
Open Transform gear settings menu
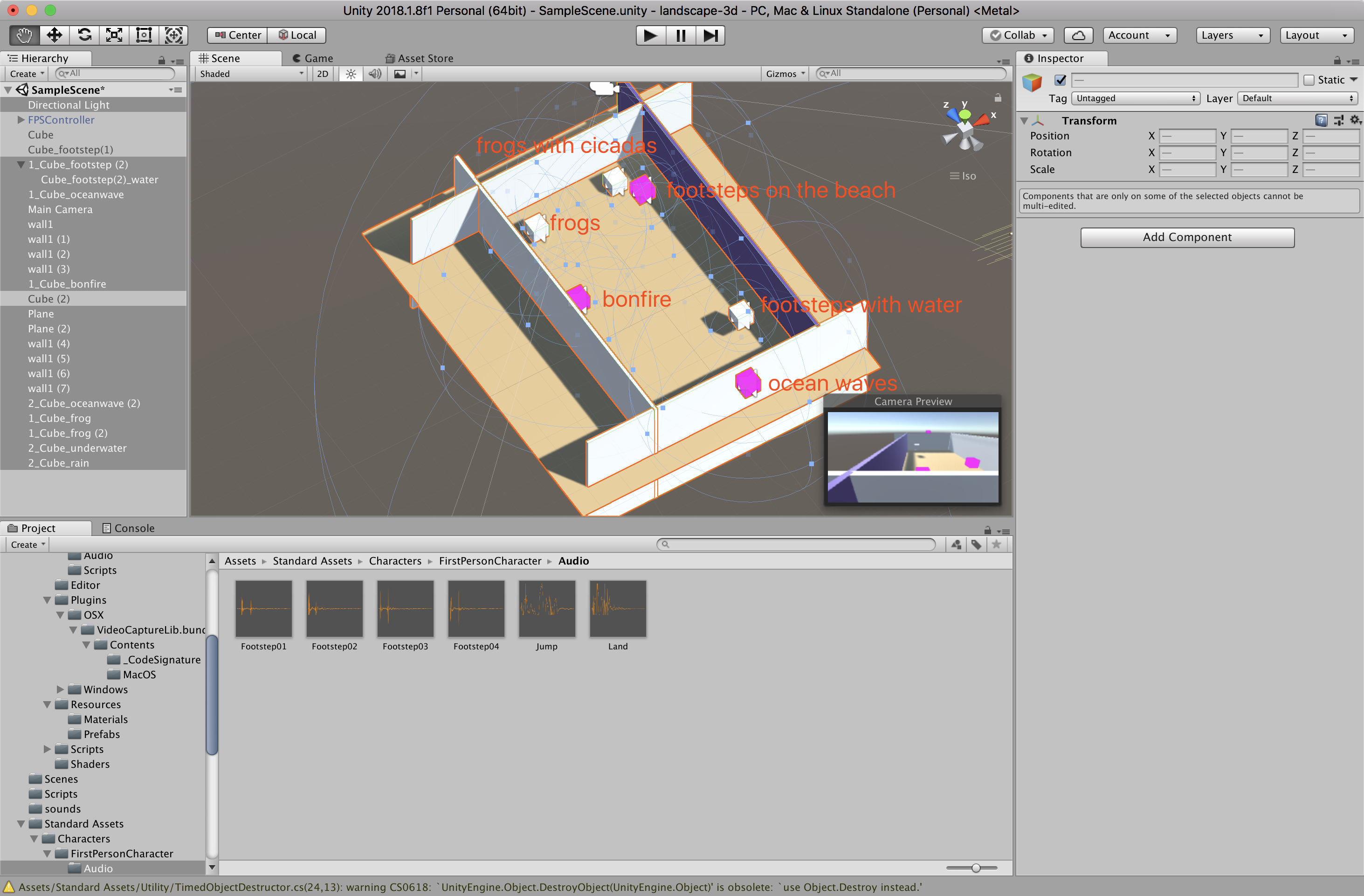1355,120
